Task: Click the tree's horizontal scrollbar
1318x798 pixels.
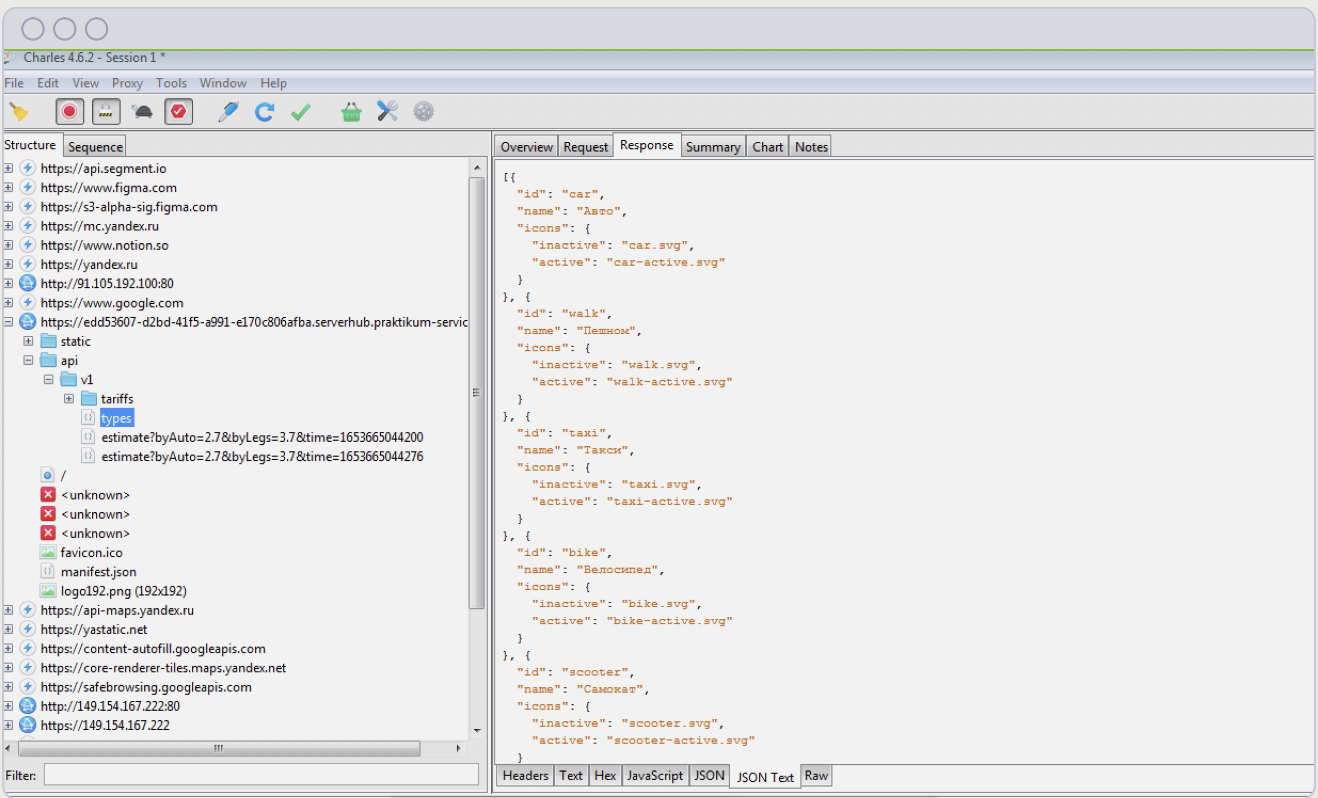Action: 219,748
